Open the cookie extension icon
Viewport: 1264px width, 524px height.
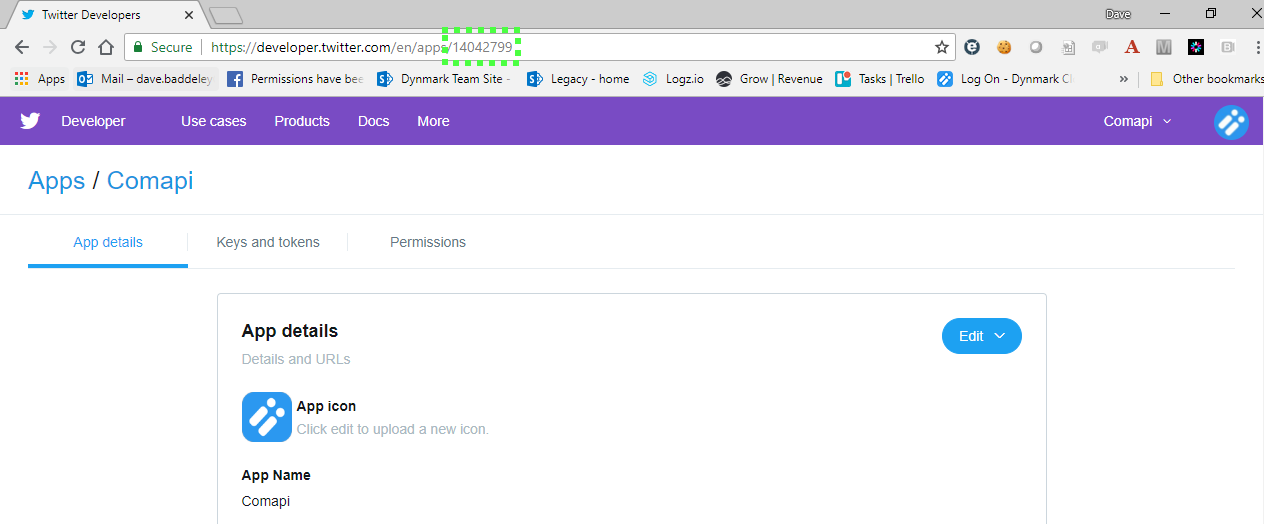coord(1004,47)
